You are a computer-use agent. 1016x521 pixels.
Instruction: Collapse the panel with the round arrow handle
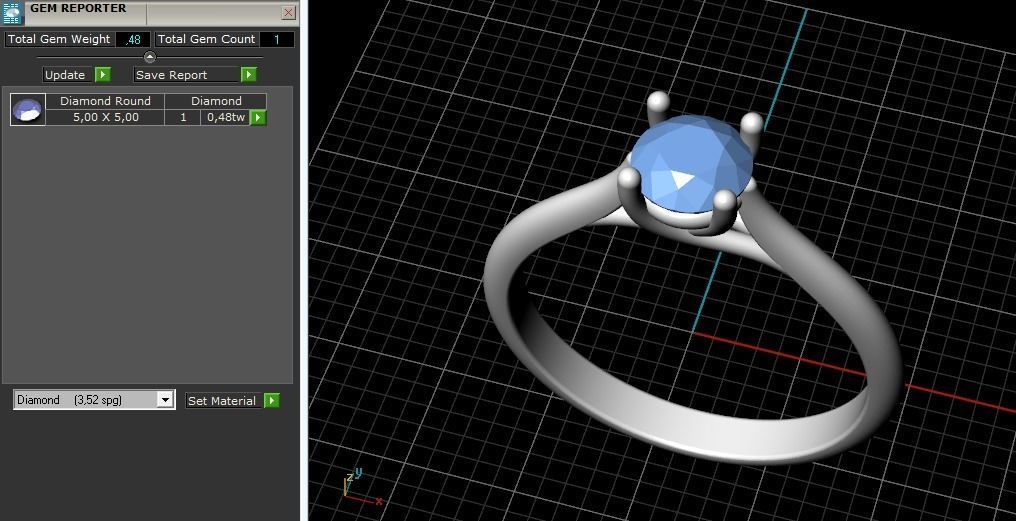(150, 57)
